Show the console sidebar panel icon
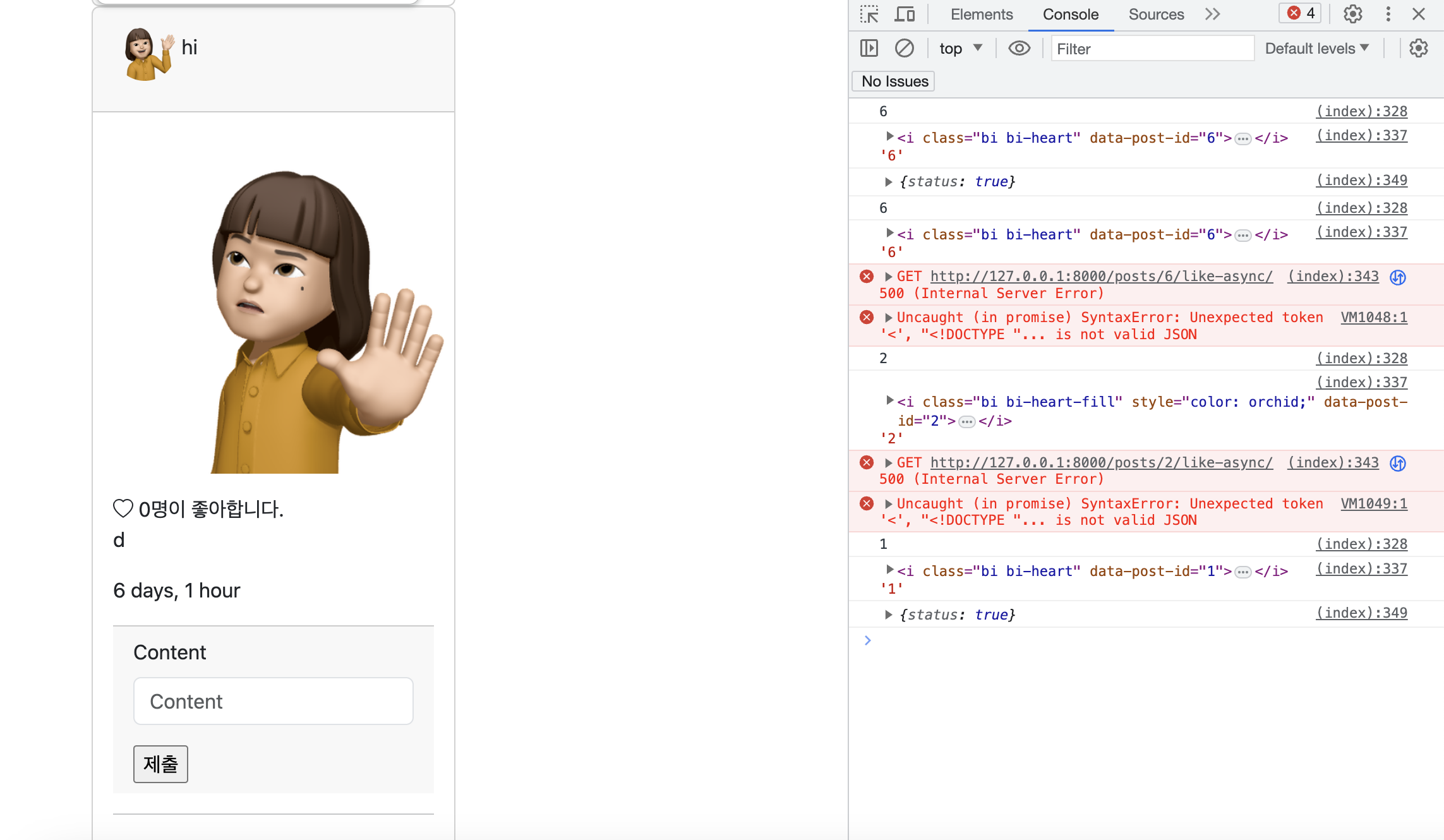The image size is (1444, 840). (x=869, y=48)
